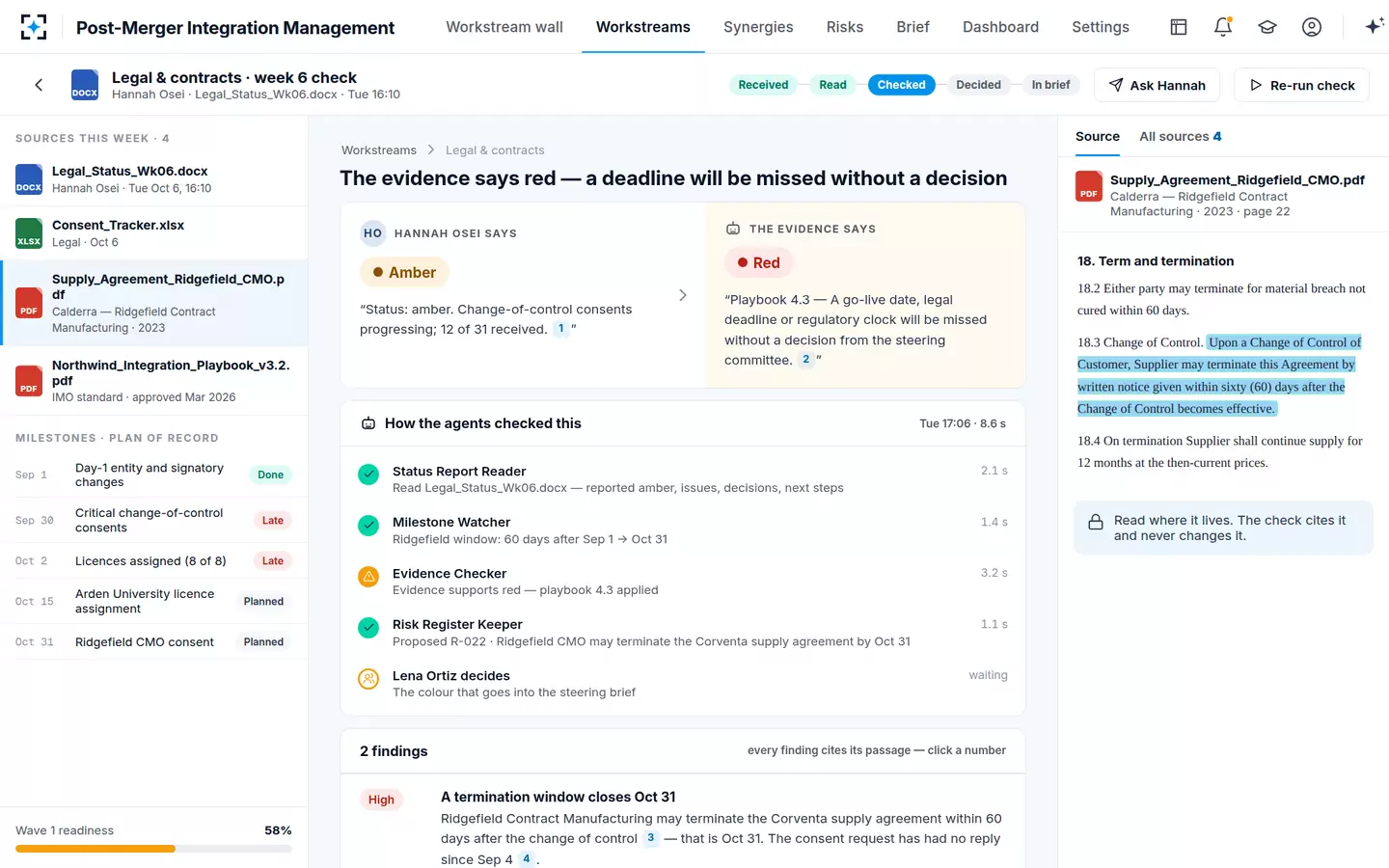Click the breadcrumb chevron after Workstreams
This screenshot has width=1389, height=868.
(431, 150)
